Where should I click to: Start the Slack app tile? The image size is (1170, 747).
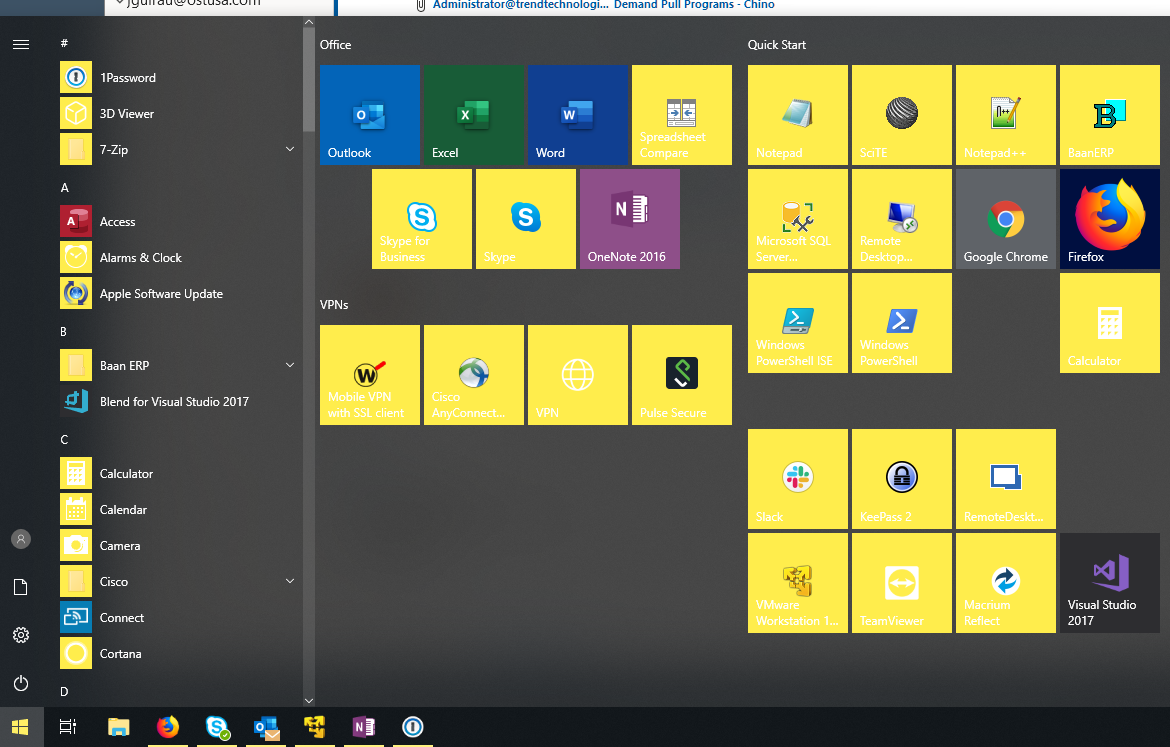[797, 479]
